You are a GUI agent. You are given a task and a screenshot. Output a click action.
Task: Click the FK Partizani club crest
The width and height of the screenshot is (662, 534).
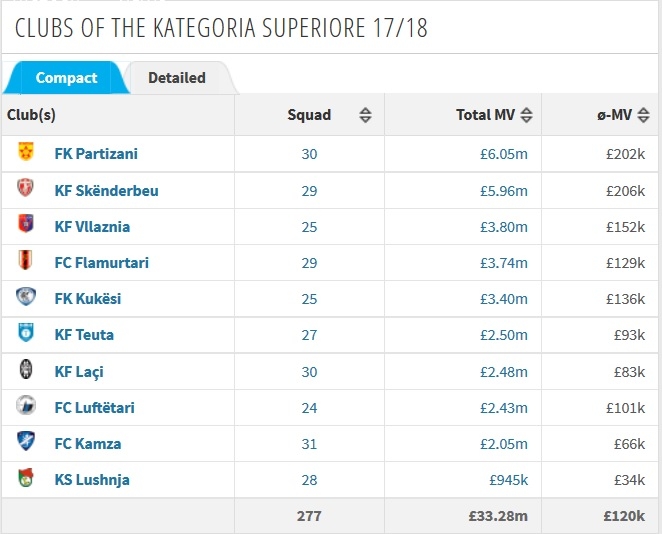[x=26, y=152]
